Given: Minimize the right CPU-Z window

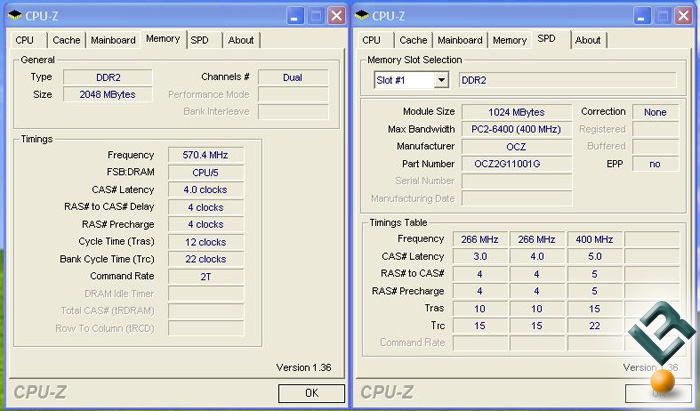Looking at the screenshot, I should coord(641,17).
